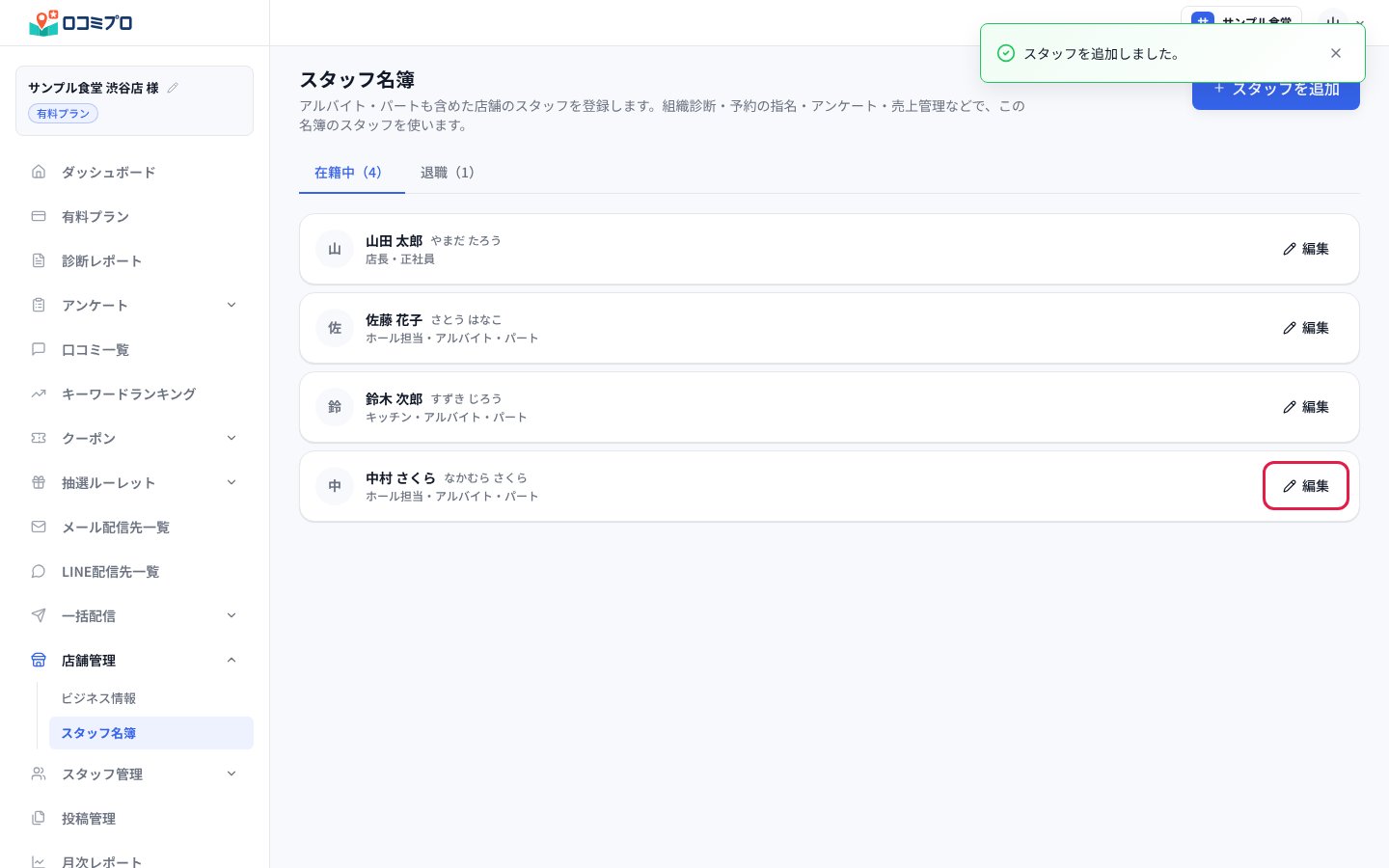Edit staff 佐藤 花子
Image resolution: width=1389 pixels, height=868 pixels.
point(1306,328)
